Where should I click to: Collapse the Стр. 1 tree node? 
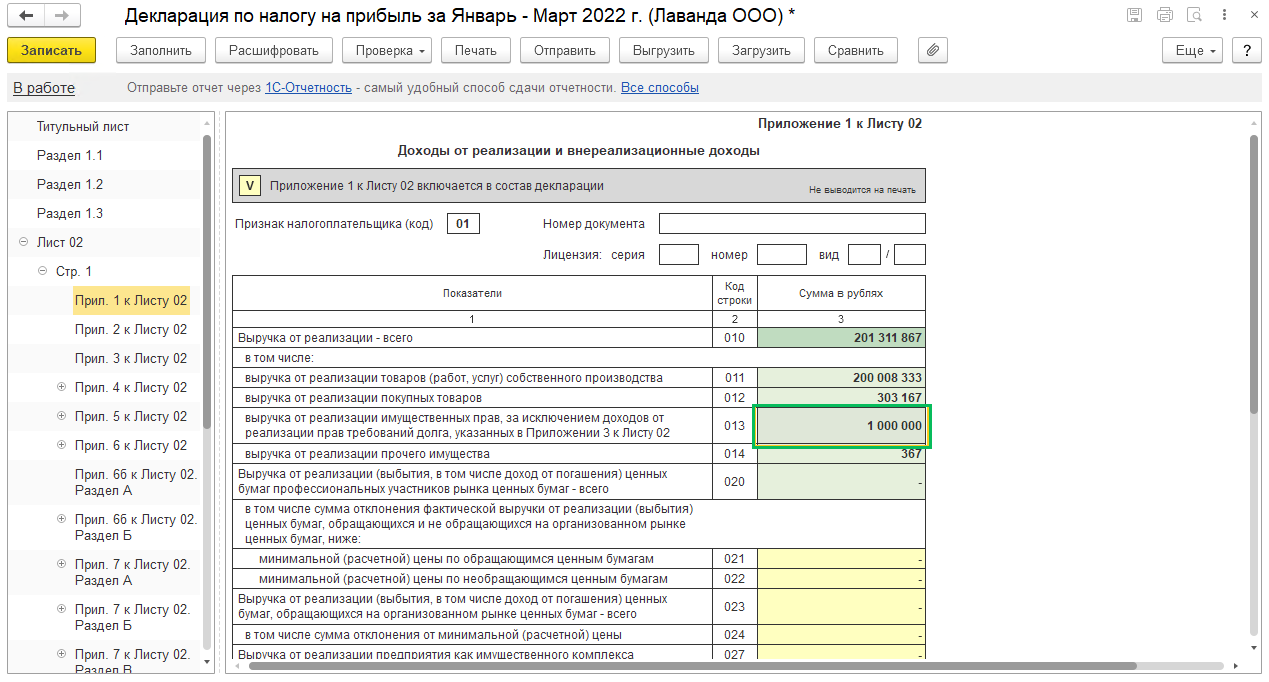coord(42,272)
